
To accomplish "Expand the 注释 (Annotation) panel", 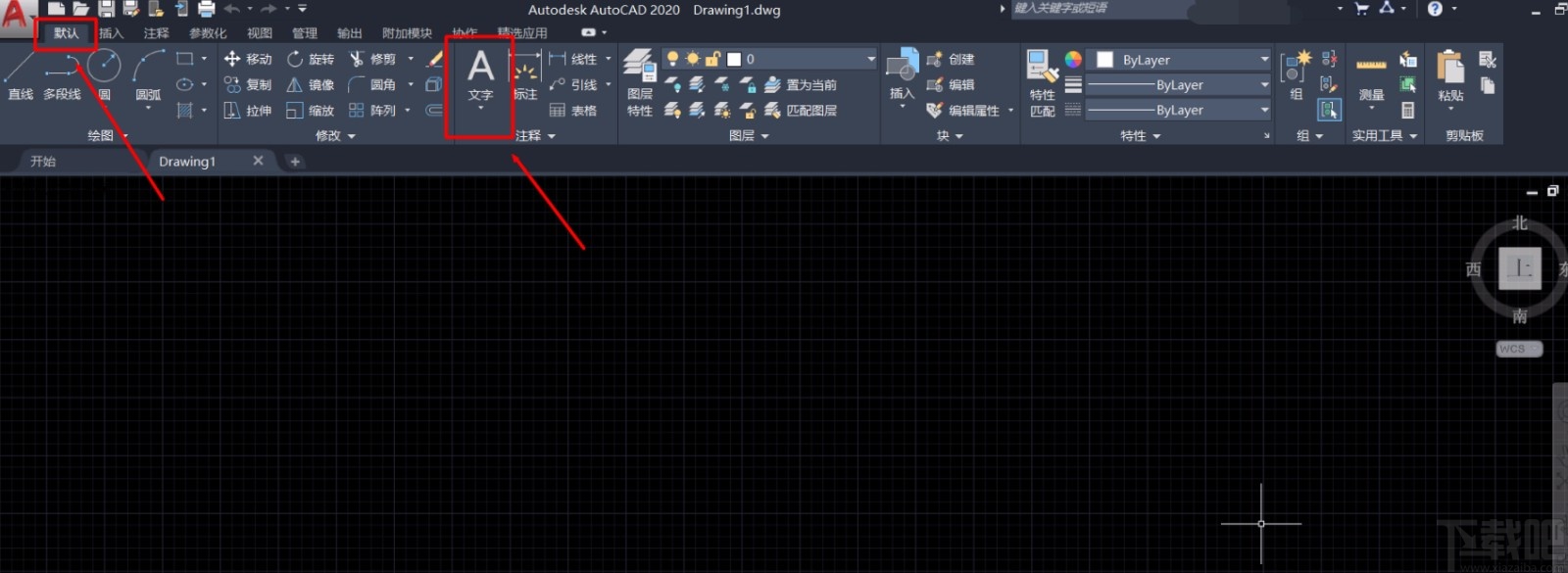I will (535, 135).
